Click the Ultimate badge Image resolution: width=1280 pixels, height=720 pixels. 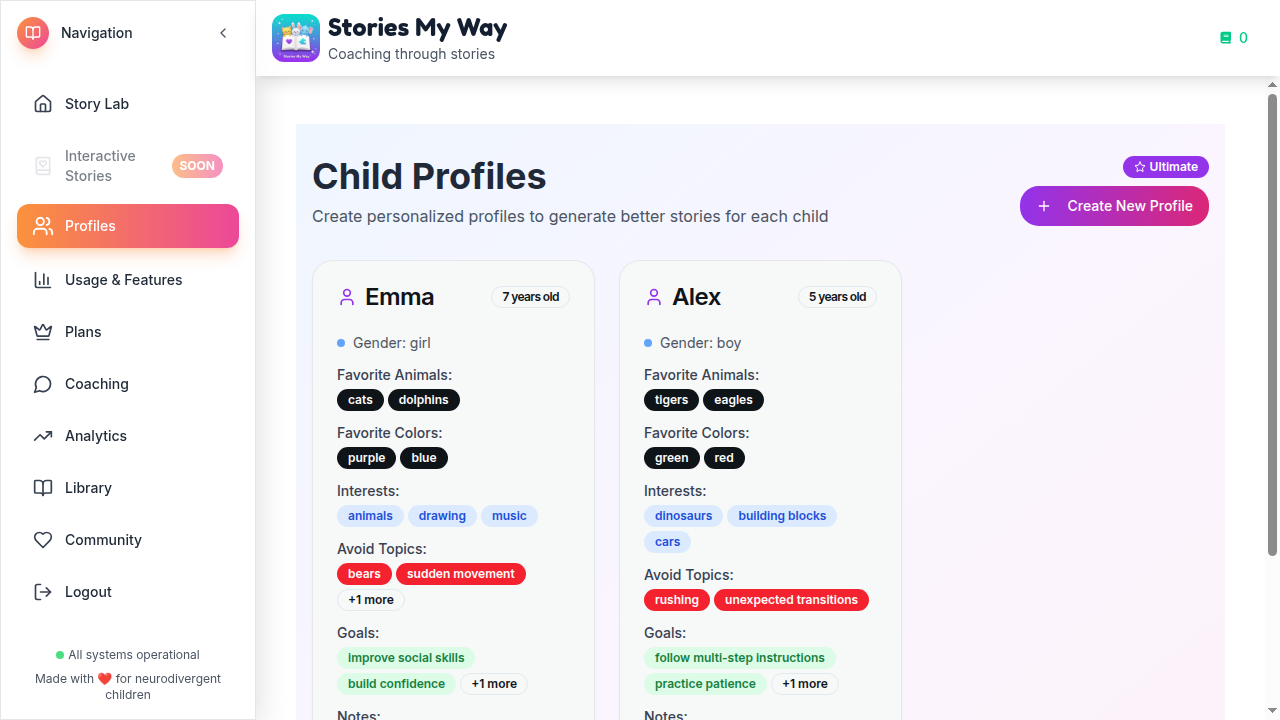[x=1165, y=166]
